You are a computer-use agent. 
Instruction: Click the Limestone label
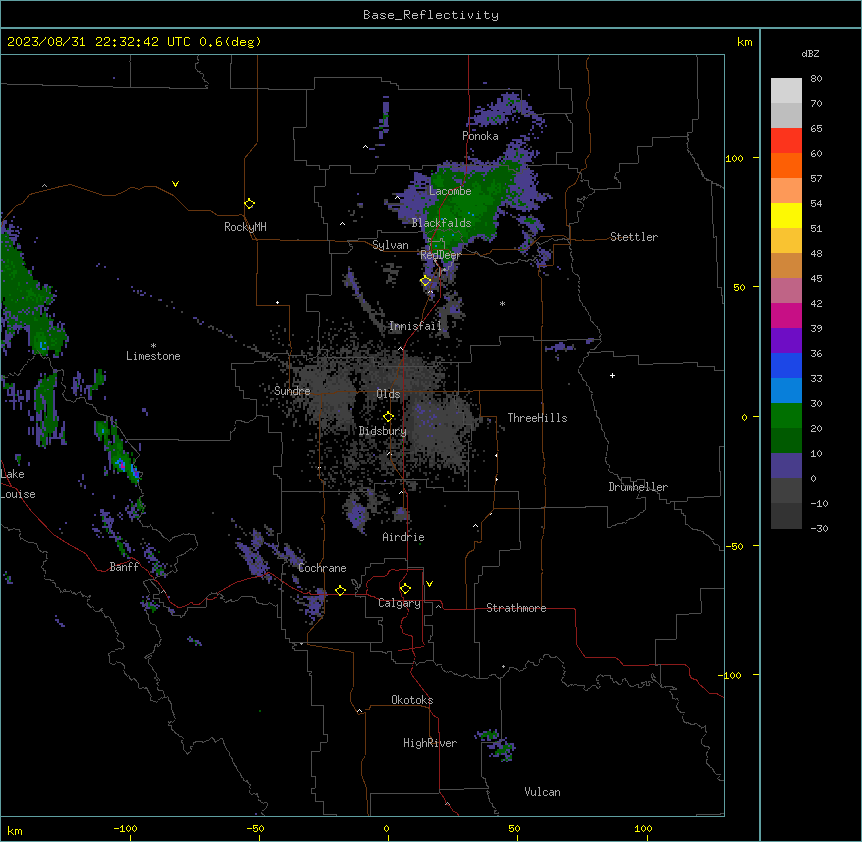pyautogui.click(x=153, y=356)
